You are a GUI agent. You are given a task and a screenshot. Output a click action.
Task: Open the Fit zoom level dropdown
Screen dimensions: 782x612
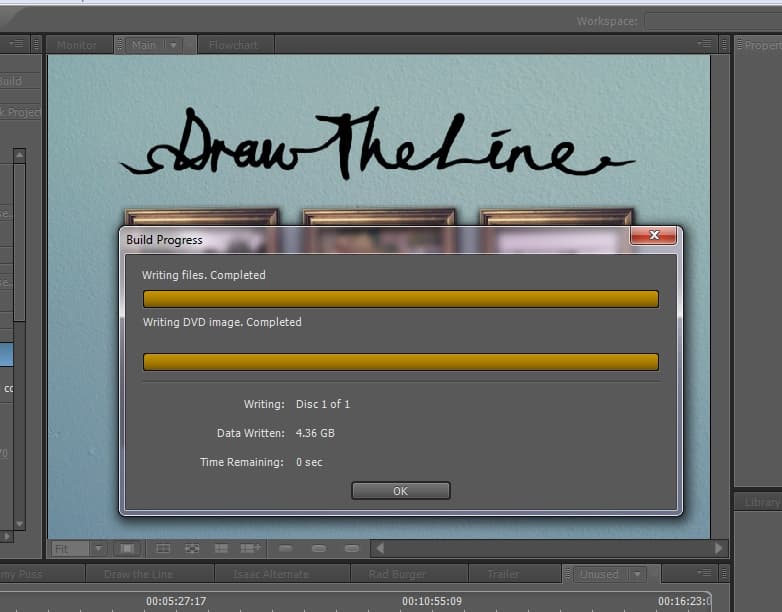tap(98, 548)
